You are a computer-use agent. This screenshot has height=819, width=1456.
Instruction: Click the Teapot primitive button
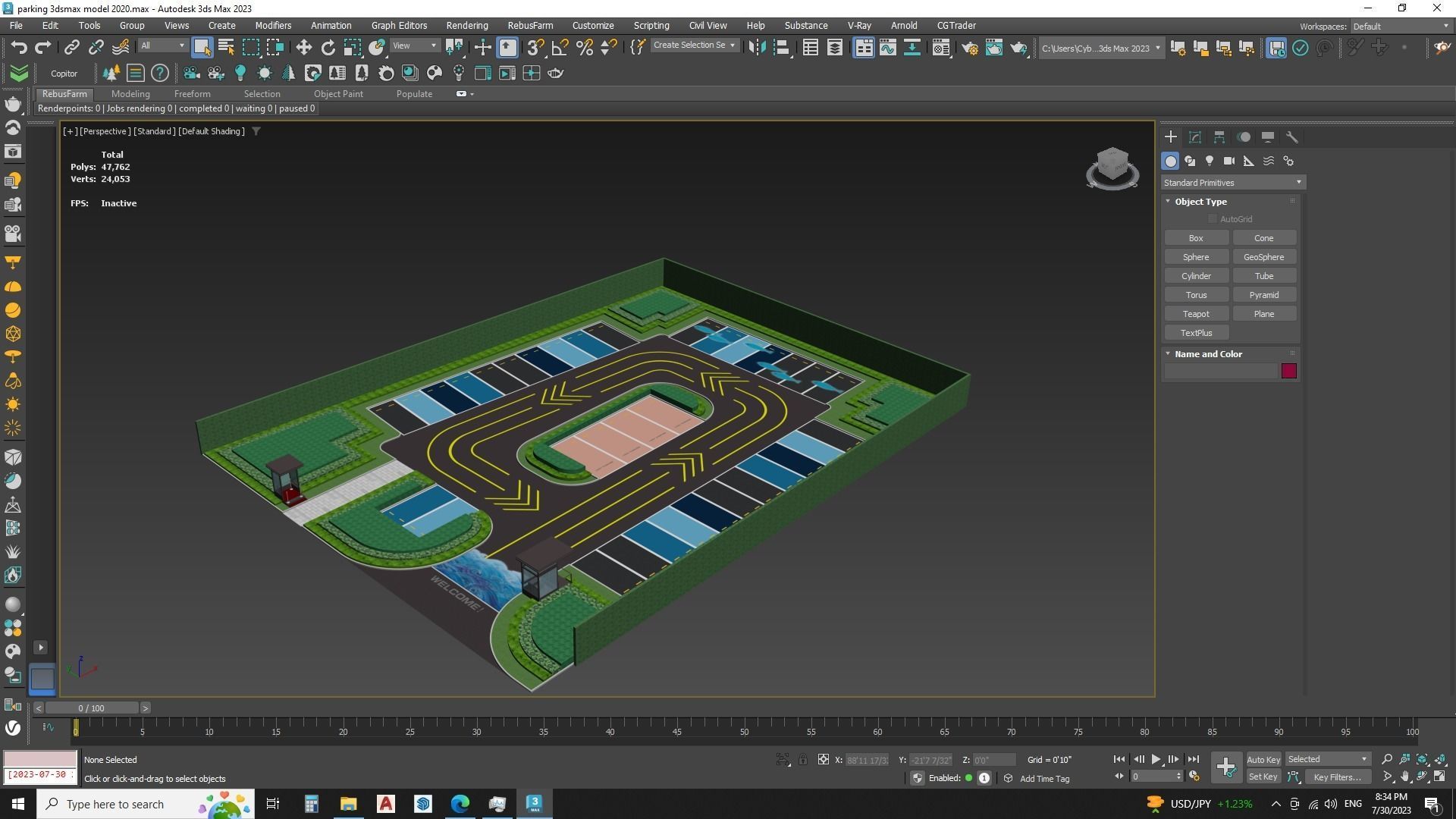click(x=1196, y=314)
